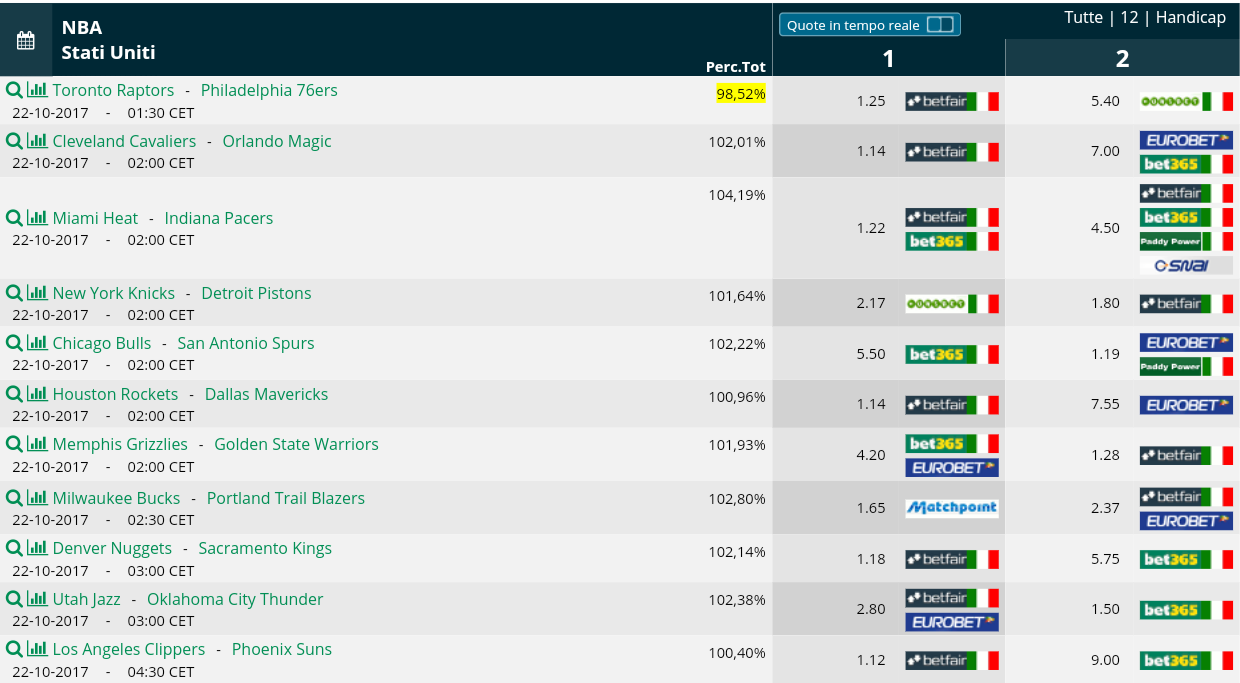Open the calendar icon beside NBA
This screenshot has height=683, width=1240.
coord(26,40)
